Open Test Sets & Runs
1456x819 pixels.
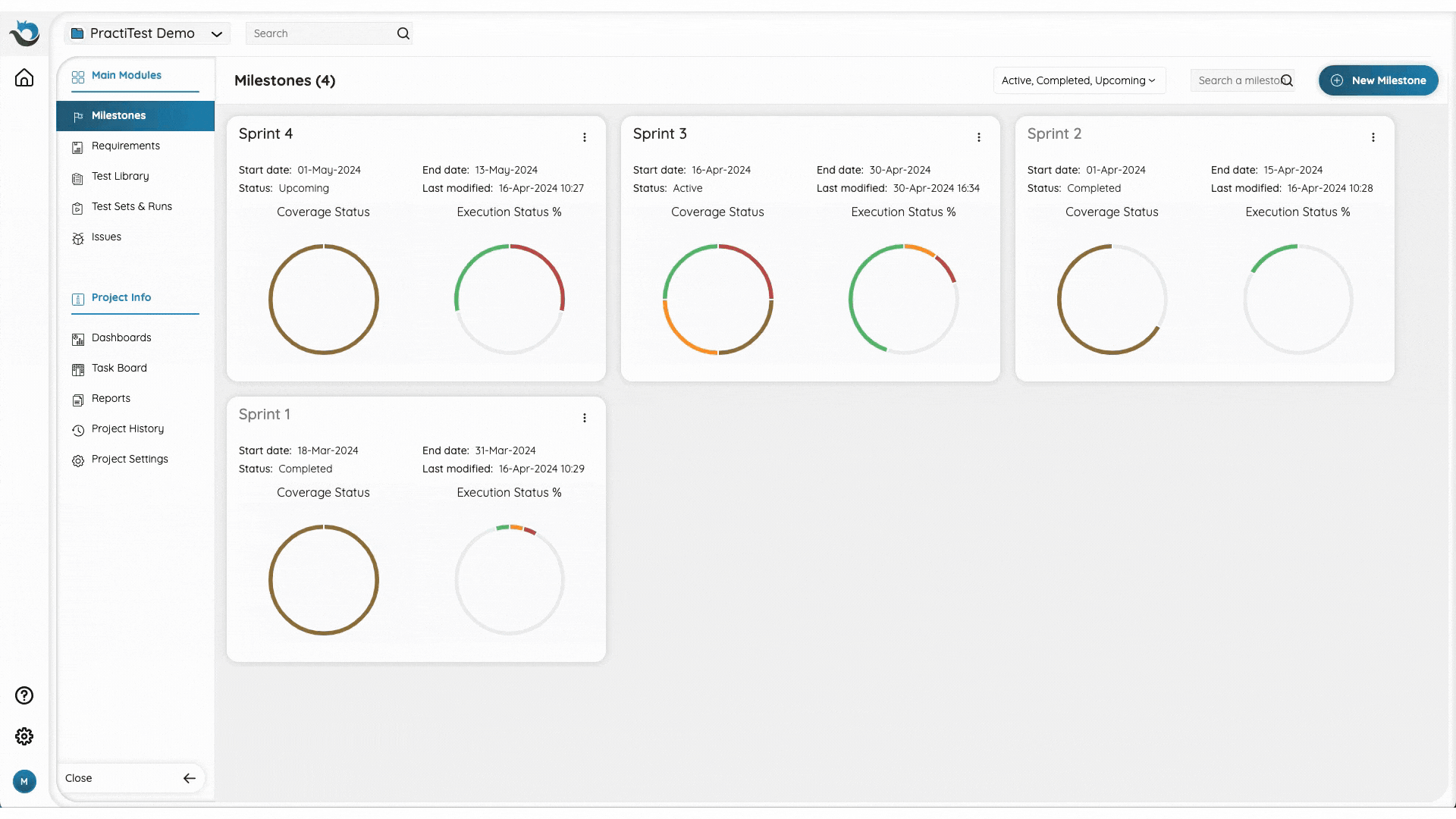131,206
